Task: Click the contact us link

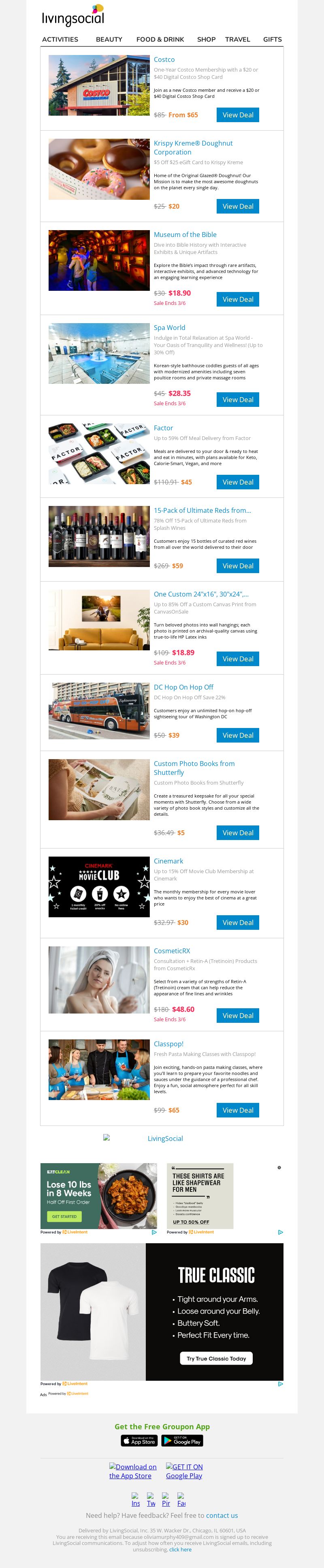Action: (222, 1515)
